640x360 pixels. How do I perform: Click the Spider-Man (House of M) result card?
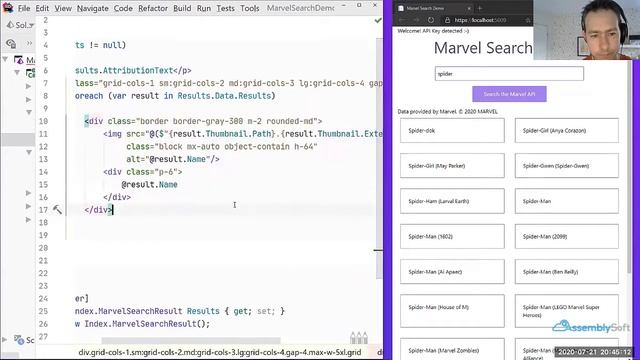point(452,311)
